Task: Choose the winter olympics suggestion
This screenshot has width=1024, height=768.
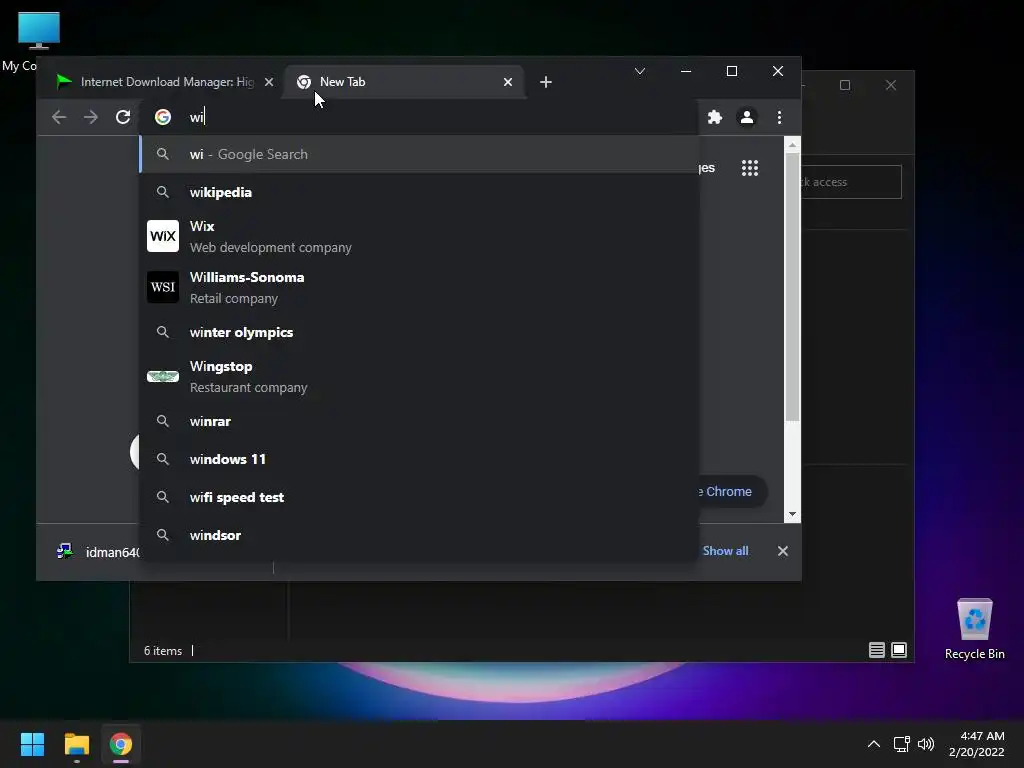Action: (419, 332)
